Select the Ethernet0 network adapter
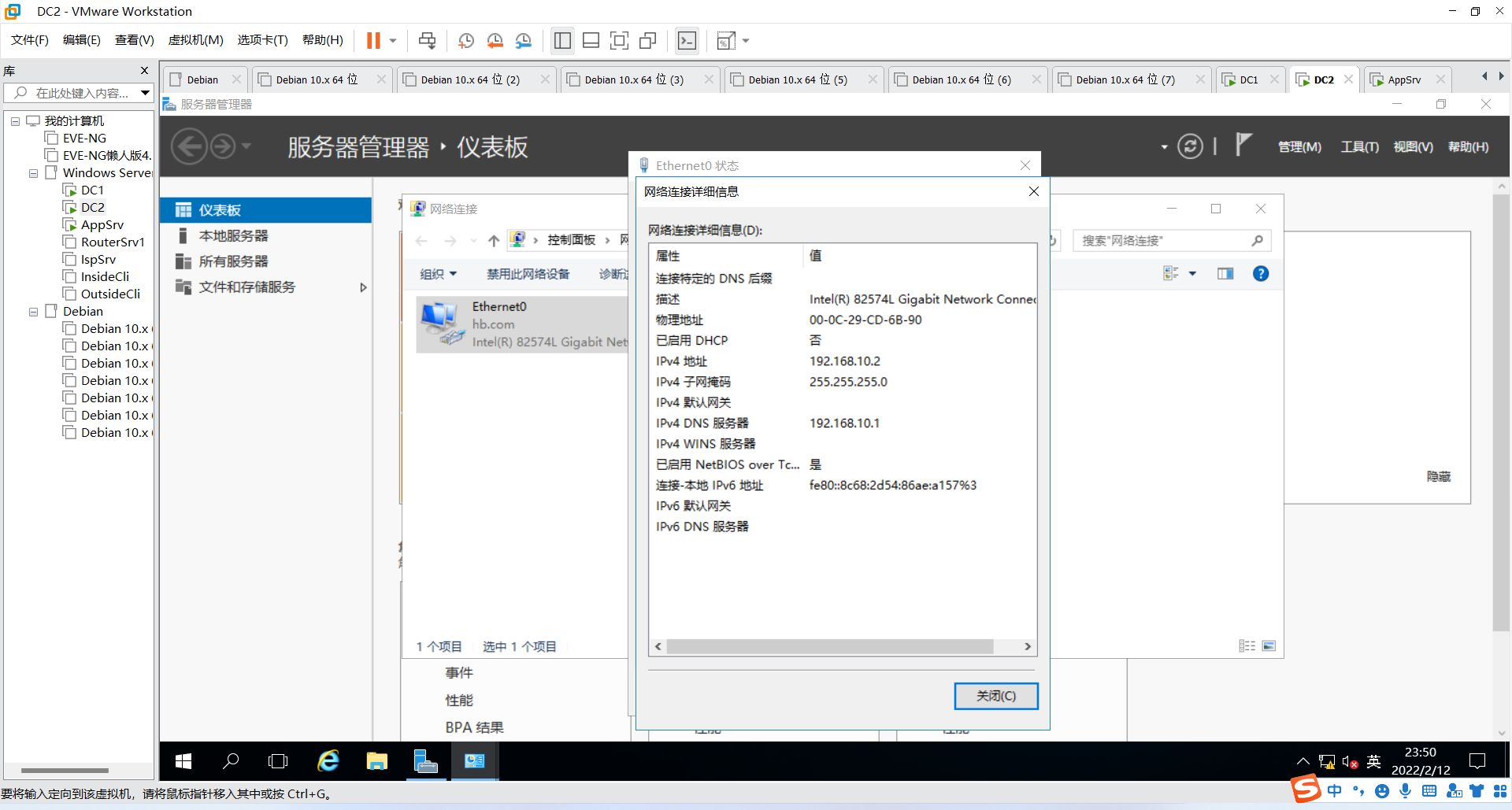The width and height of the screenshot is (1512, 810). 523,324
